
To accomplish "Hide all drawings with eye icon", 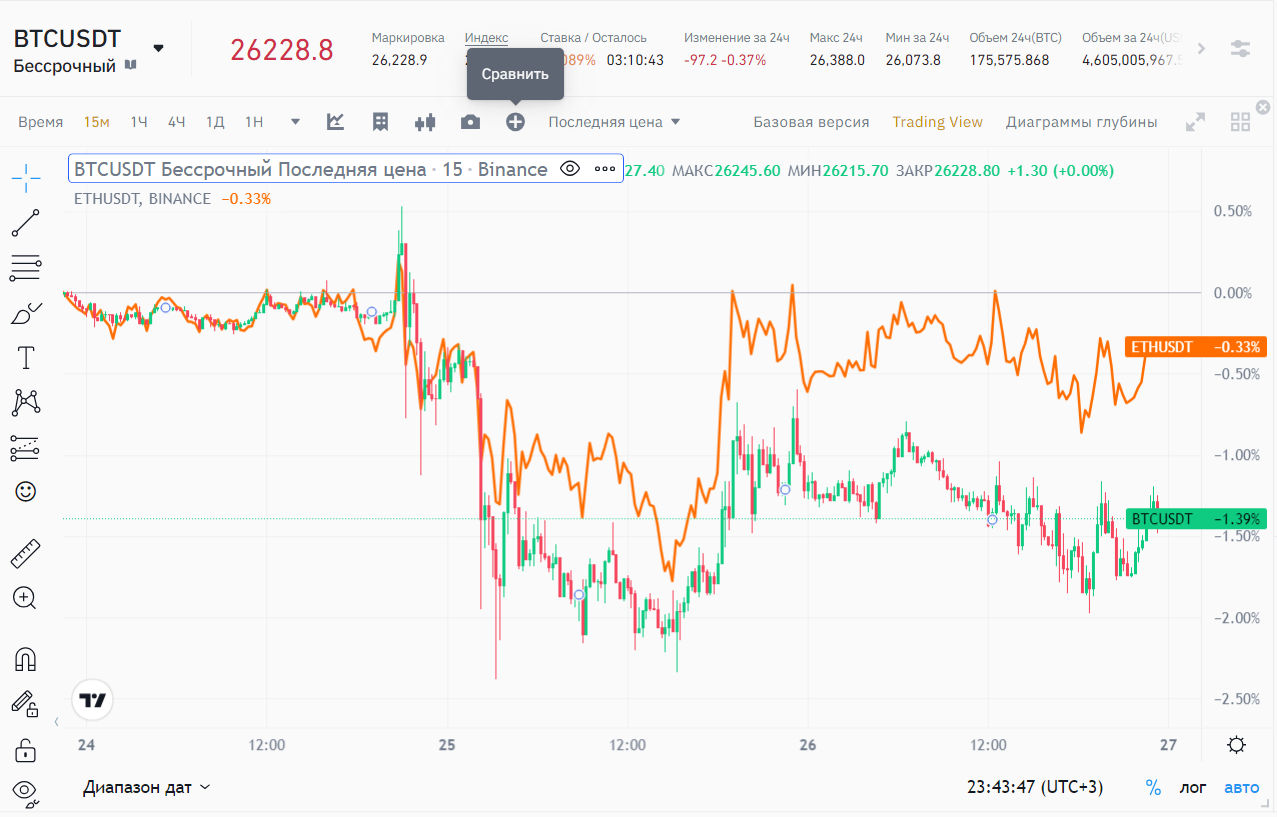I will [26, 793].
